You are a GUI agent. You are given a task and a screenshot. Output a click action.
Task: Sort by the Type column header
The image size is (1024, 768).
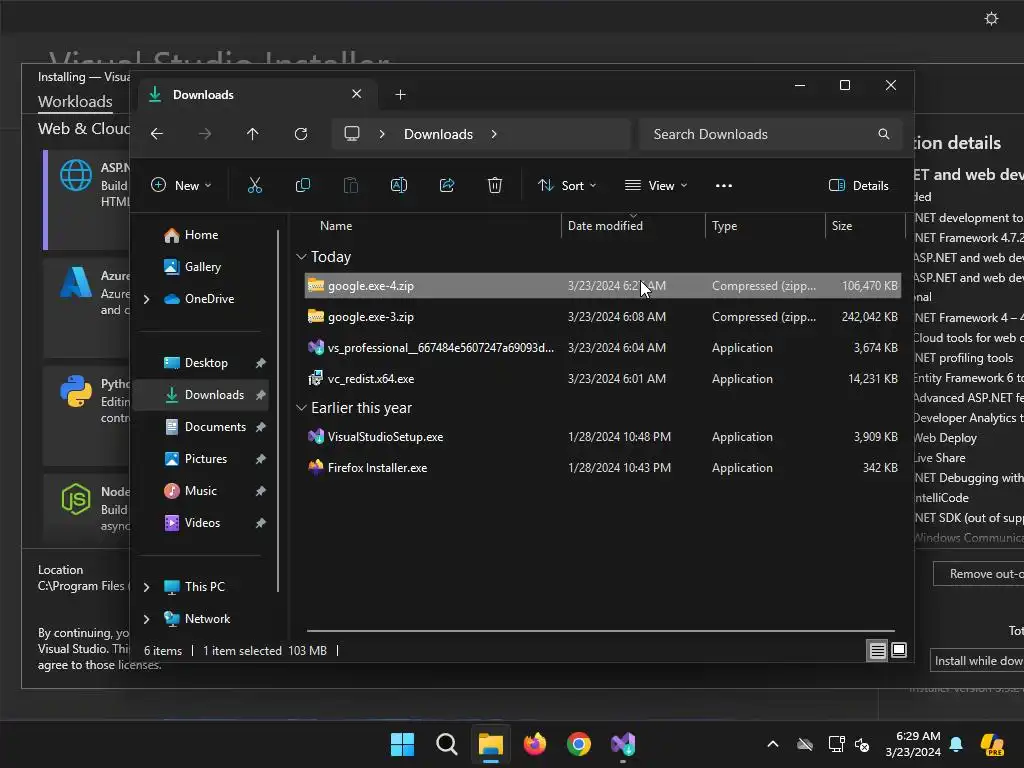tap(765, 226)
